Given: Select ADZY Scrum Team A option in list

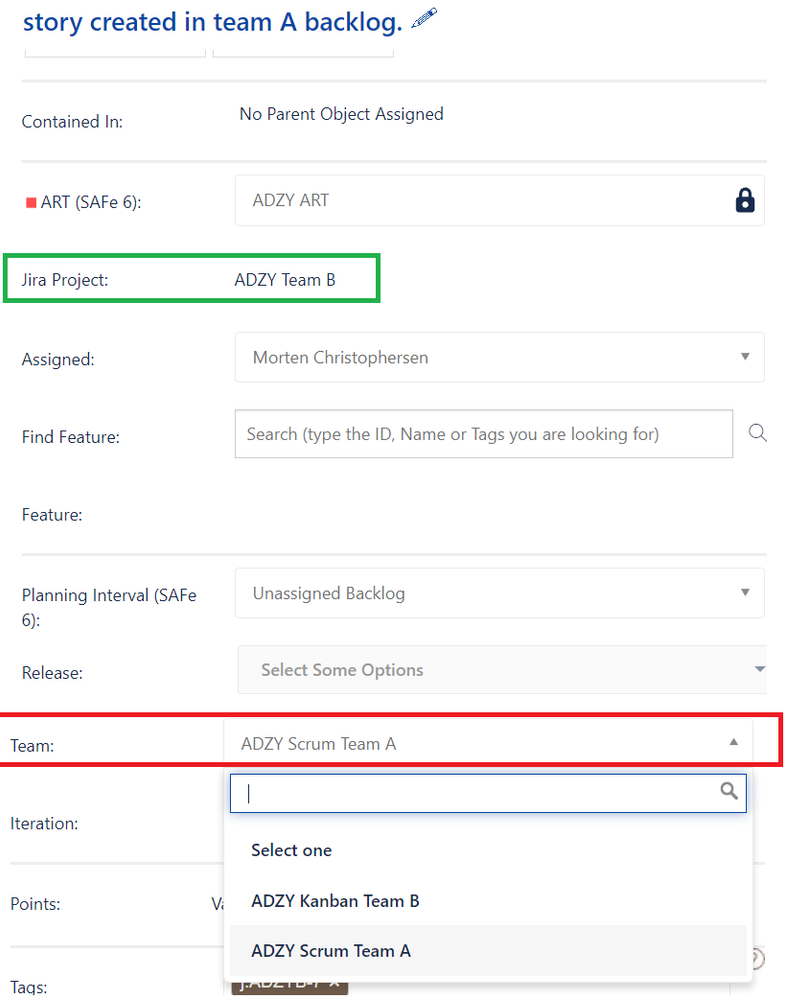Looking at the screenshot, I should (488, 951).
